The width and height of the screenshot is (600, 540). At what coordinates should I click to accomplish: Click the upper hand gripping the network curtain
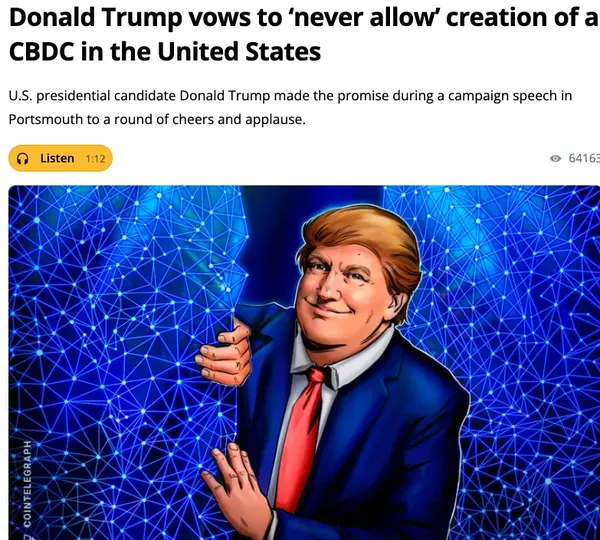[x=225, y=352]
